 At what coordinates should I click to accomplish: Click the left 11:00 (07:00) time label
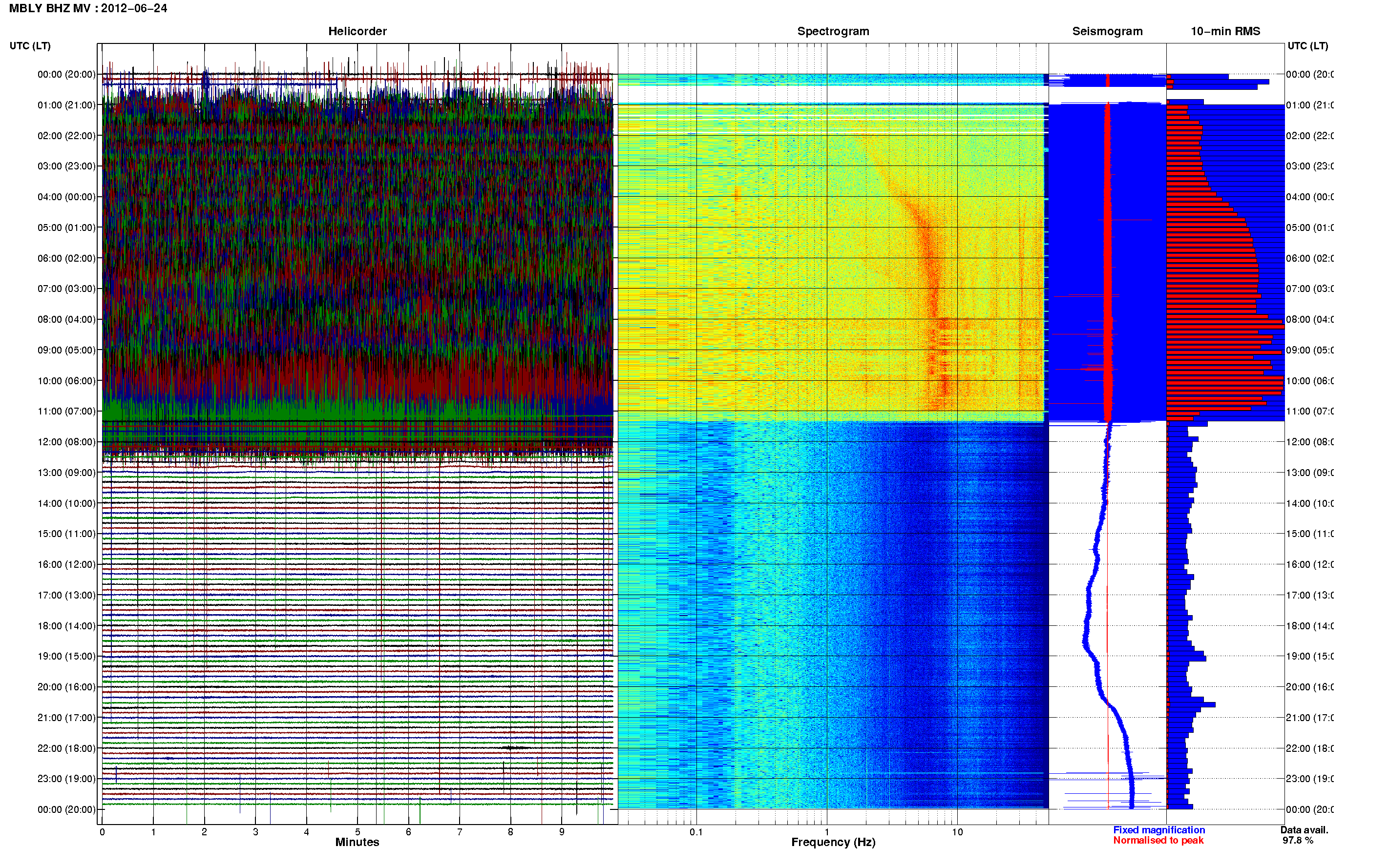coord(66,411)
